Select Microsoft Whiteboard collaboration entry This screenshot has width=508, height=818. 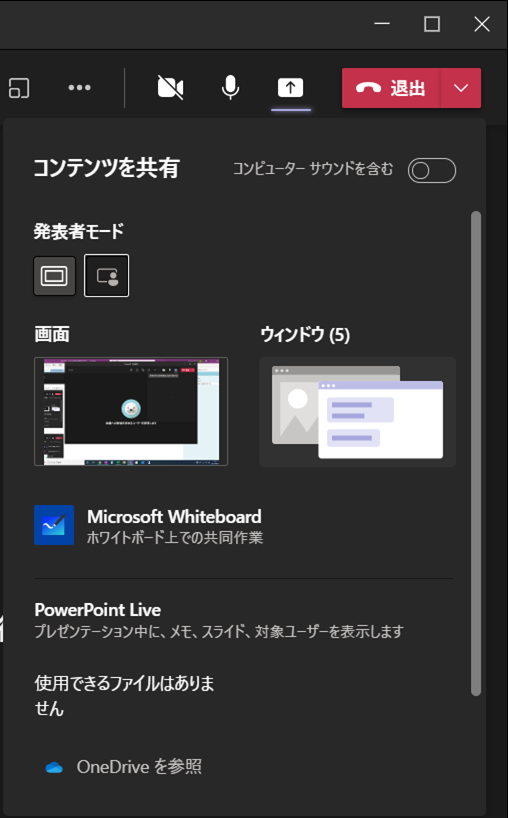pyautogui.click(x=149, y=525)
